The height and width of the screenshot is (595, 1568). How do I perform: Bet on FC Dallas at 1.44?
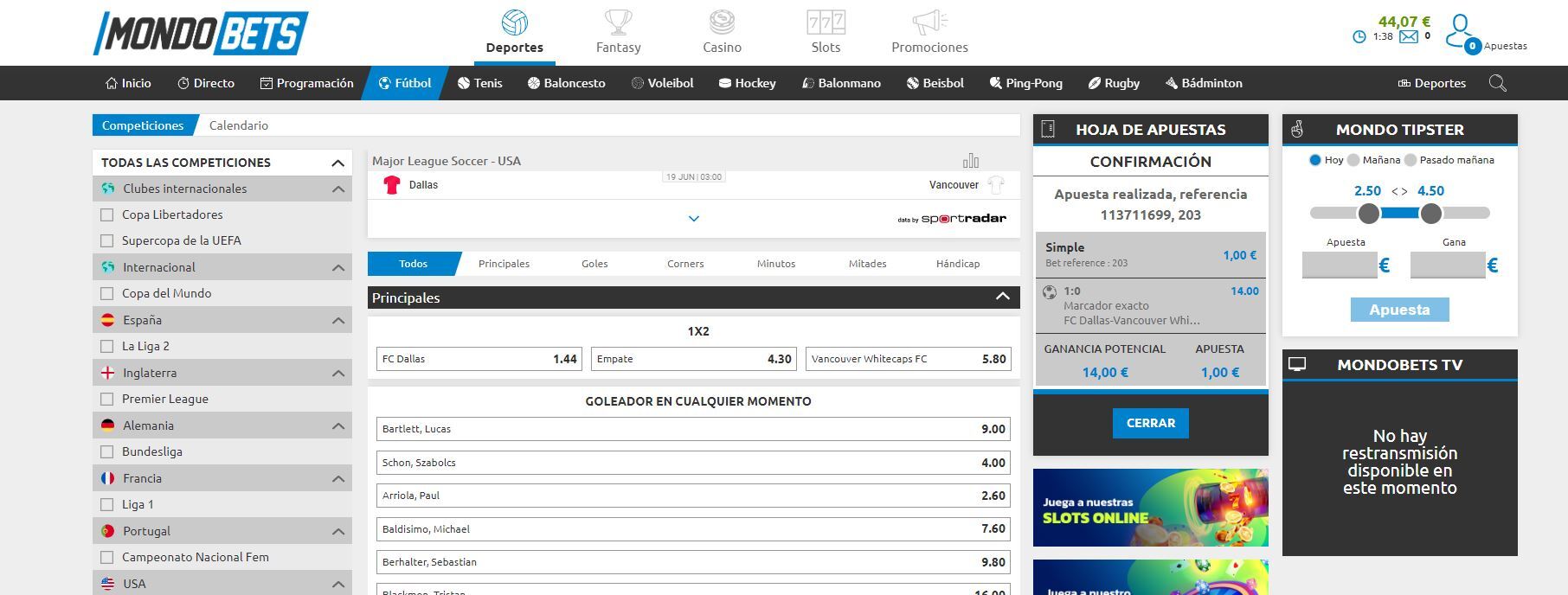(x=479, y=359)
